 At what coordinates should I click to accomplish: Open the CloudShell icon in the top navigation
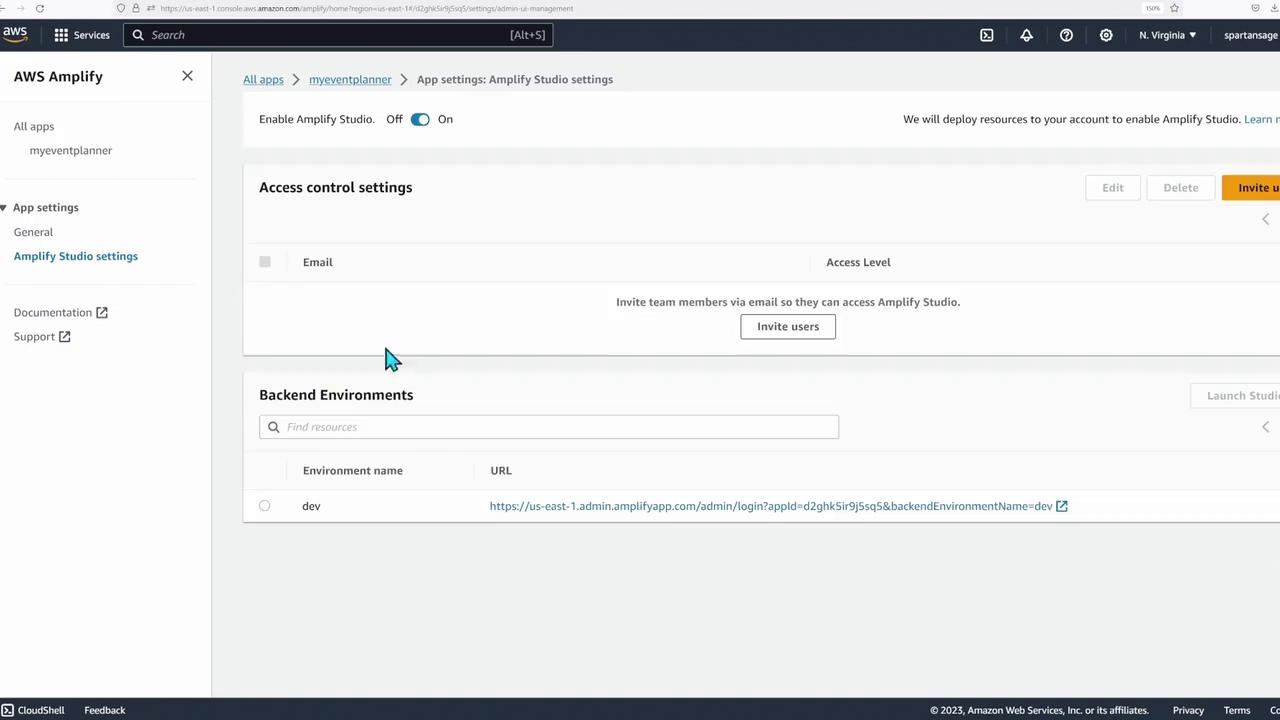click(x=987, y=35)
